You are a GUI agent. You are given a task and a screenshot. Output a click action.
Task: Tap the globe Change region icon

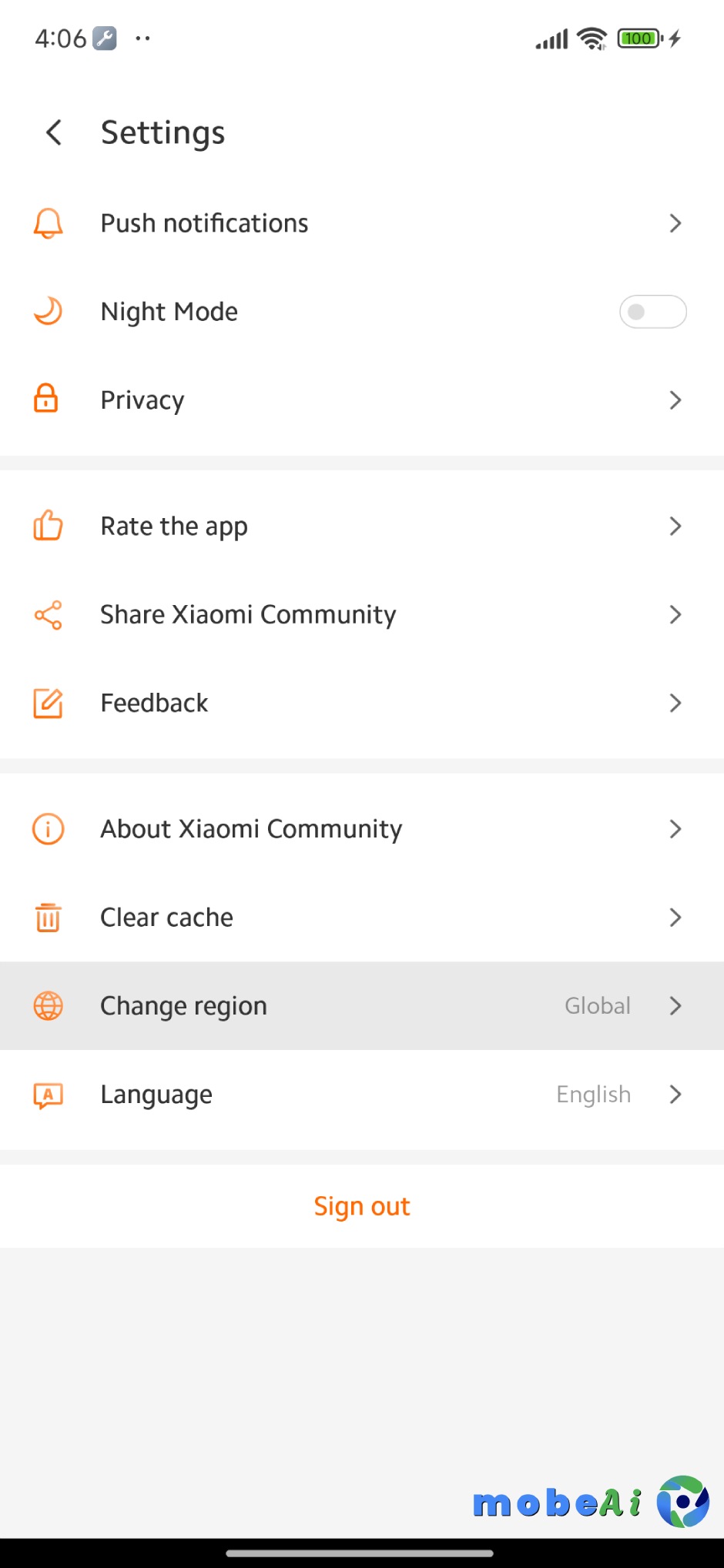(x=48, y=1005)
